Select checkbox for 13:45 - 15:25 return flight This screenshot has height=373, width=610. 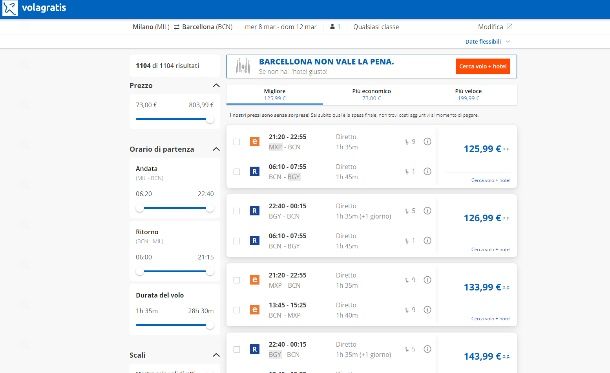tap(237, 310)
